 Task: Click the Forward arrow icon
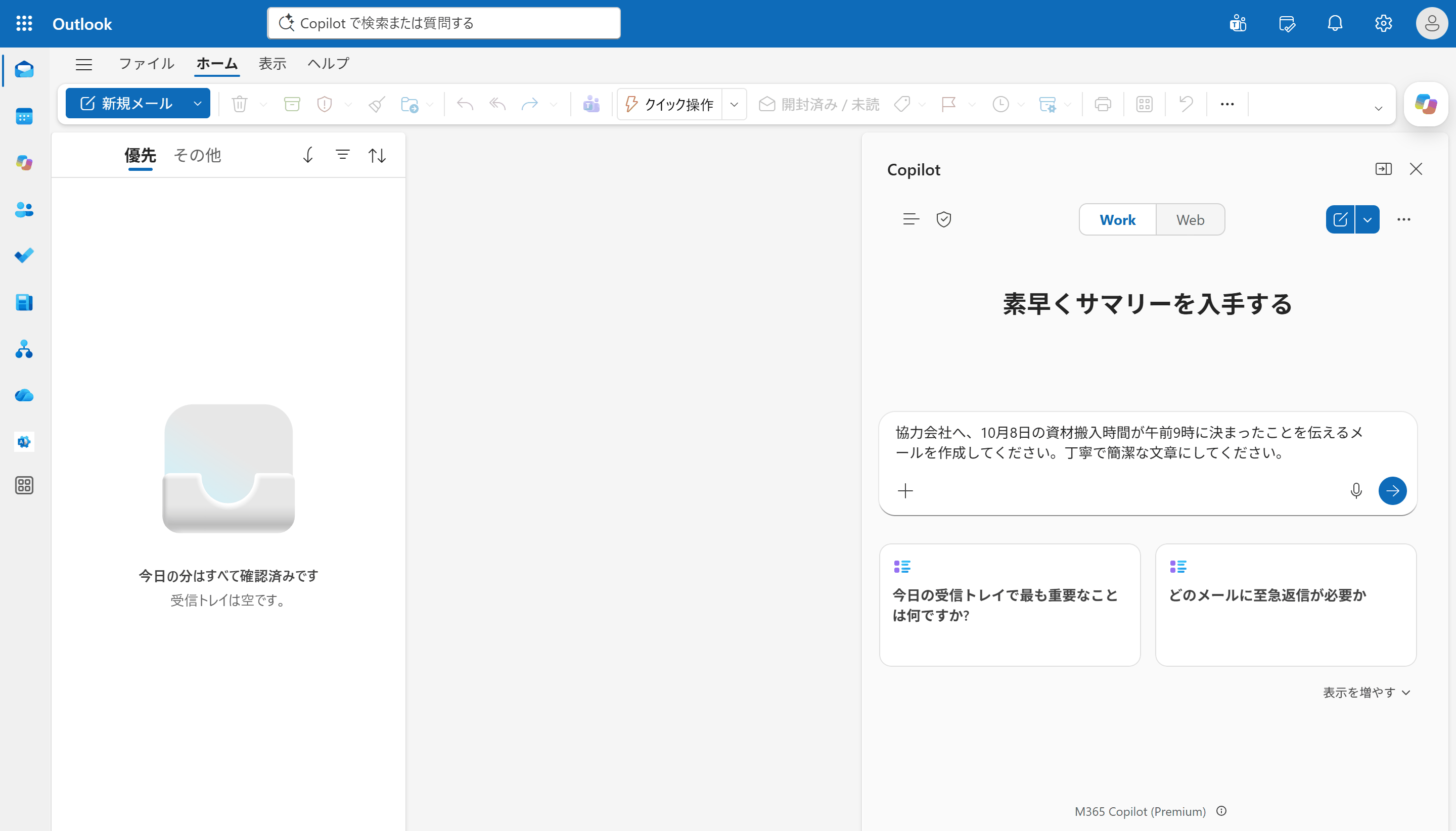click(x=530, y=104)
